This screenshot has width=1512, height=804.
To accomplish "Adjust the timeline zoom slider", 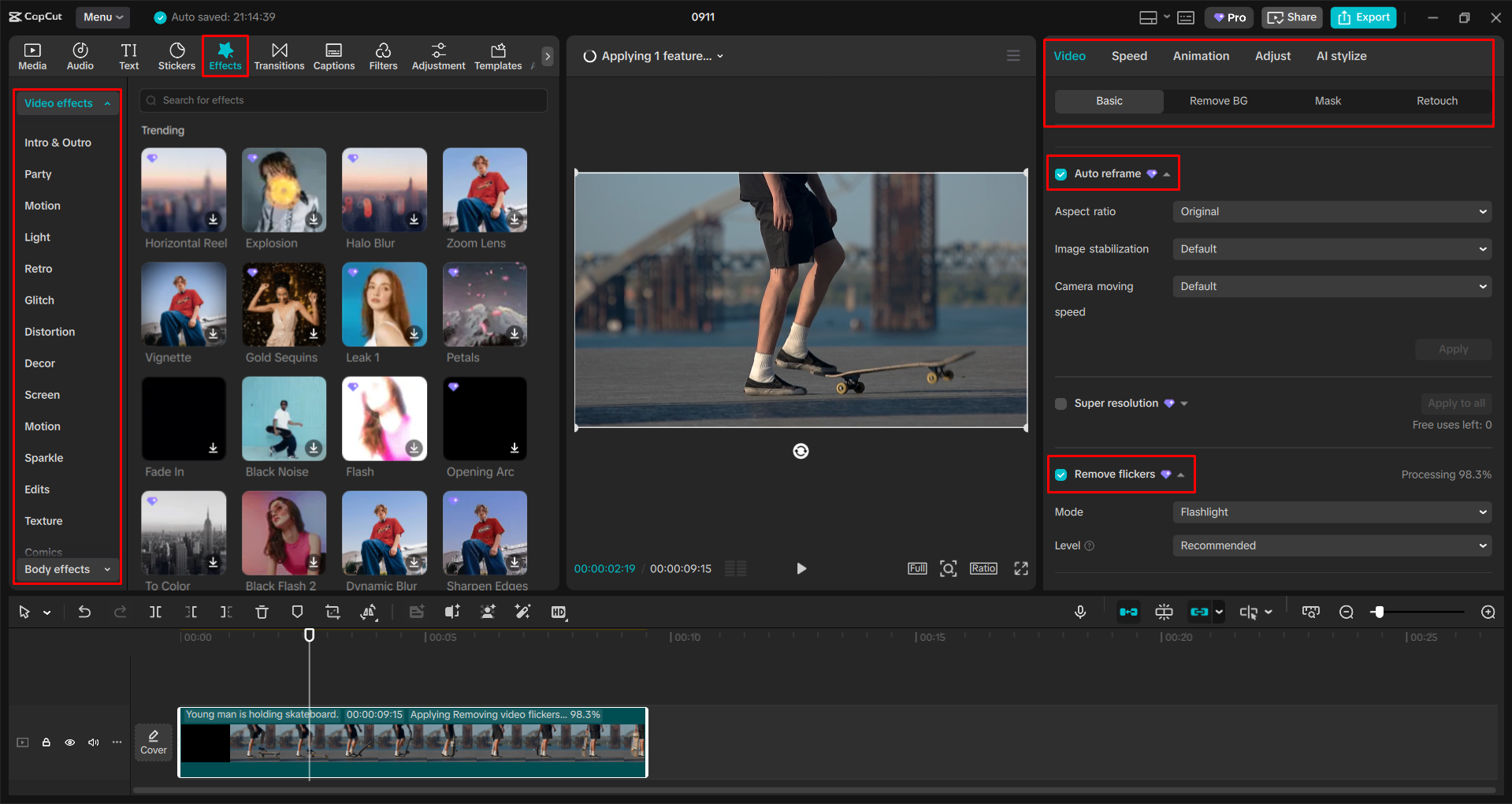I will [x=1378, y=612].
